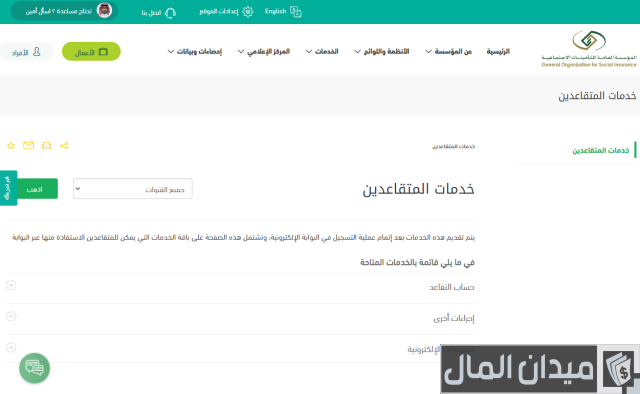Open the الأنظمة واللوائح menu
The width and height of the screenshot is (640, 394).
pyautogui.click(x=382, y=51)
